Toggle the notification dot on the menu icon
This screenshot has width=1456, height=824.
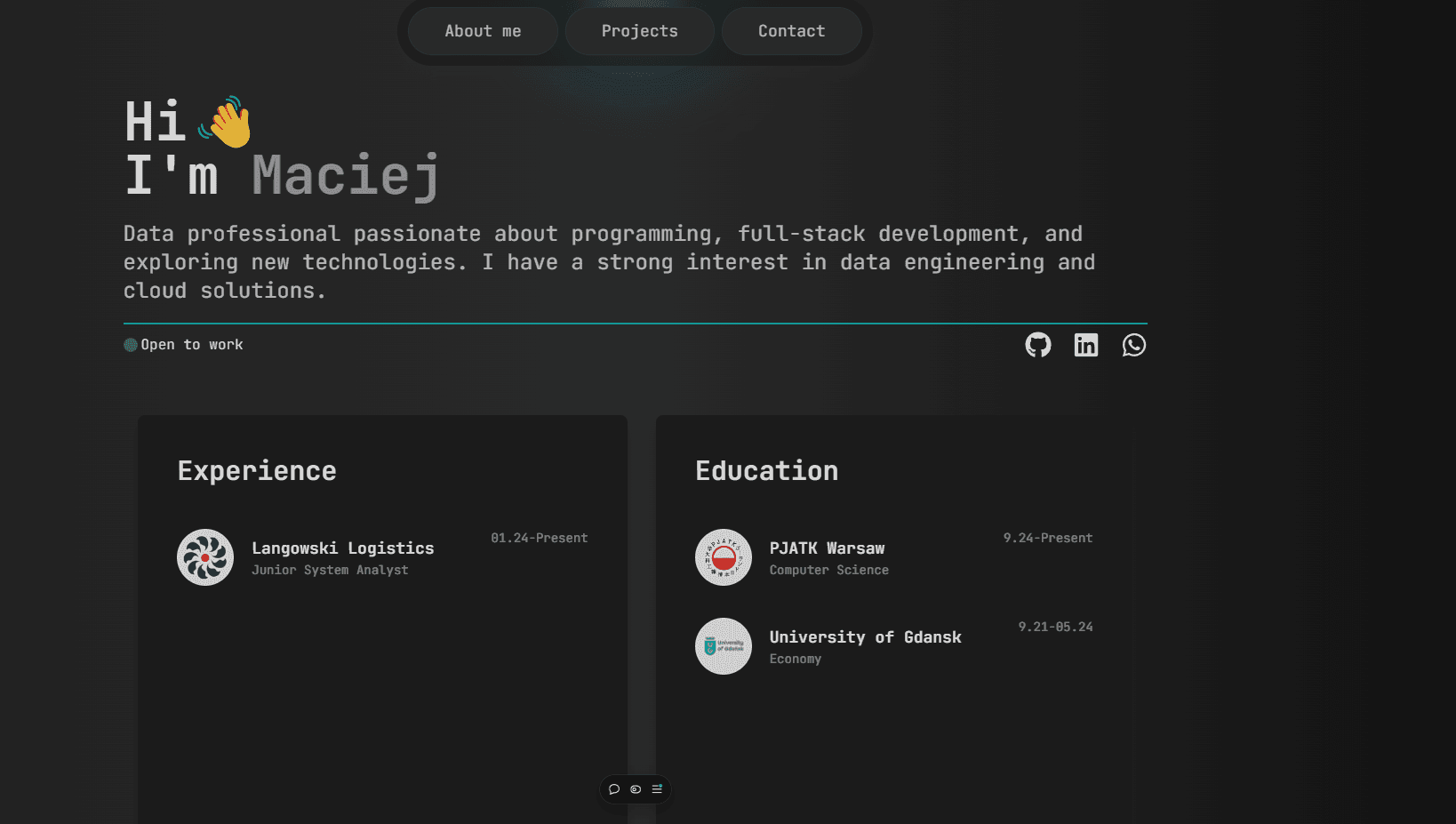[x=661, y=785]
